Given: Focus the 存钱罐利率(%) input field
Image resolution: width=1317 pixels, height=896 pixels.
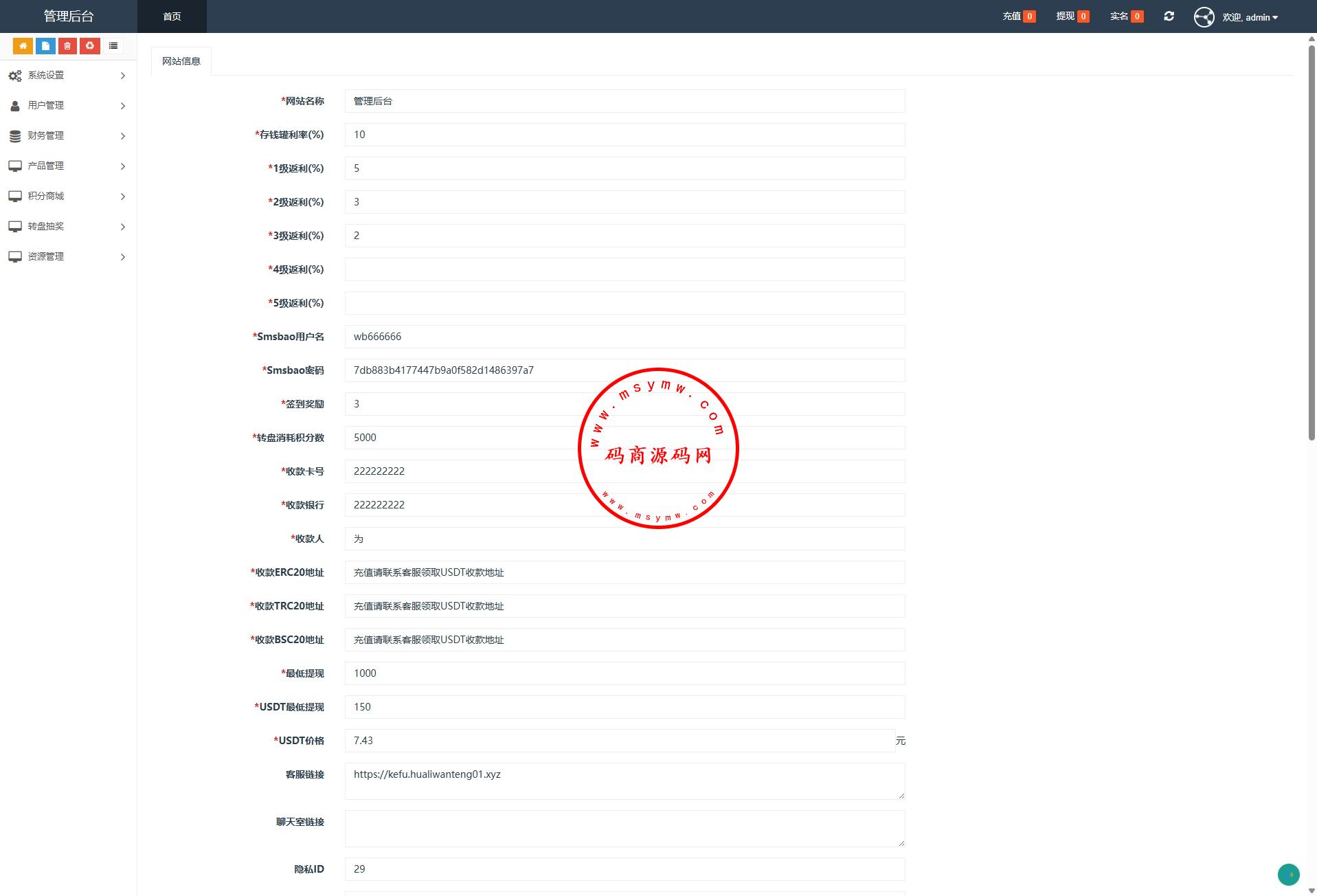Looking at the screenshot, I should pyautogui.click(x=624, y=135).
